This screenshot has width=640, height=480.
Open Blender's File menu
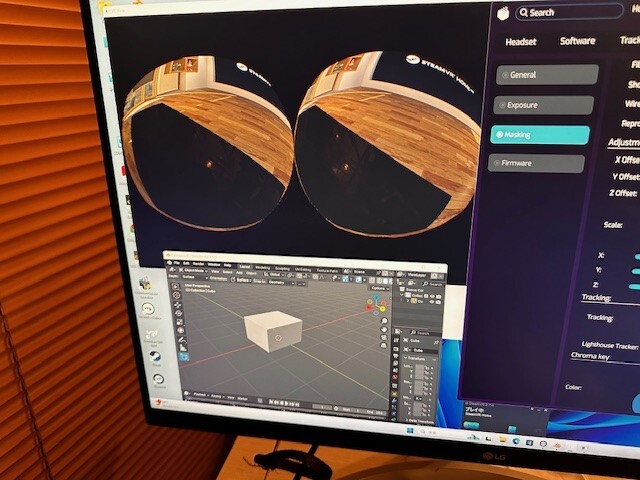[x=176, y=263]
